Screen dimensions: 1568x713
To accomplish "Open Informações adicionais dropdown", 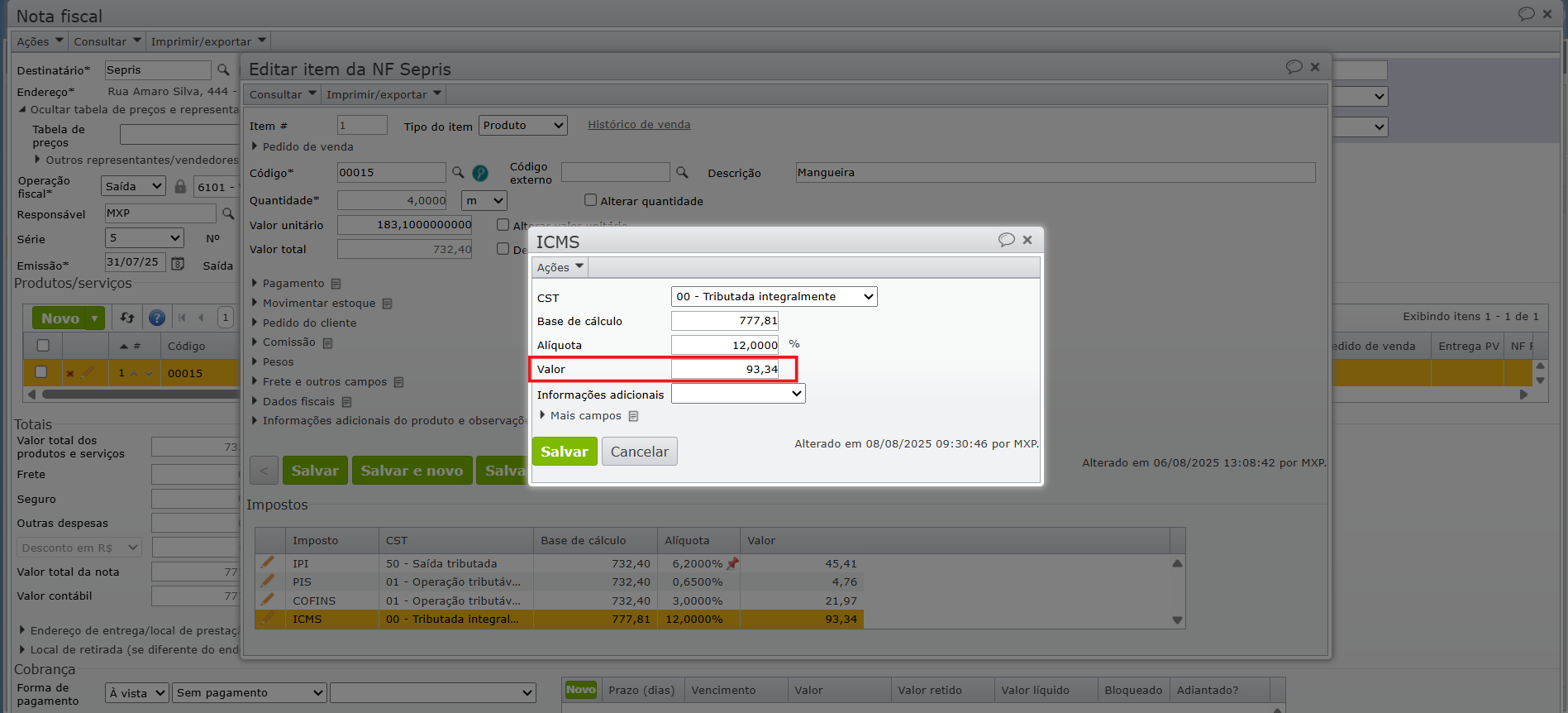I will (738, 394).
